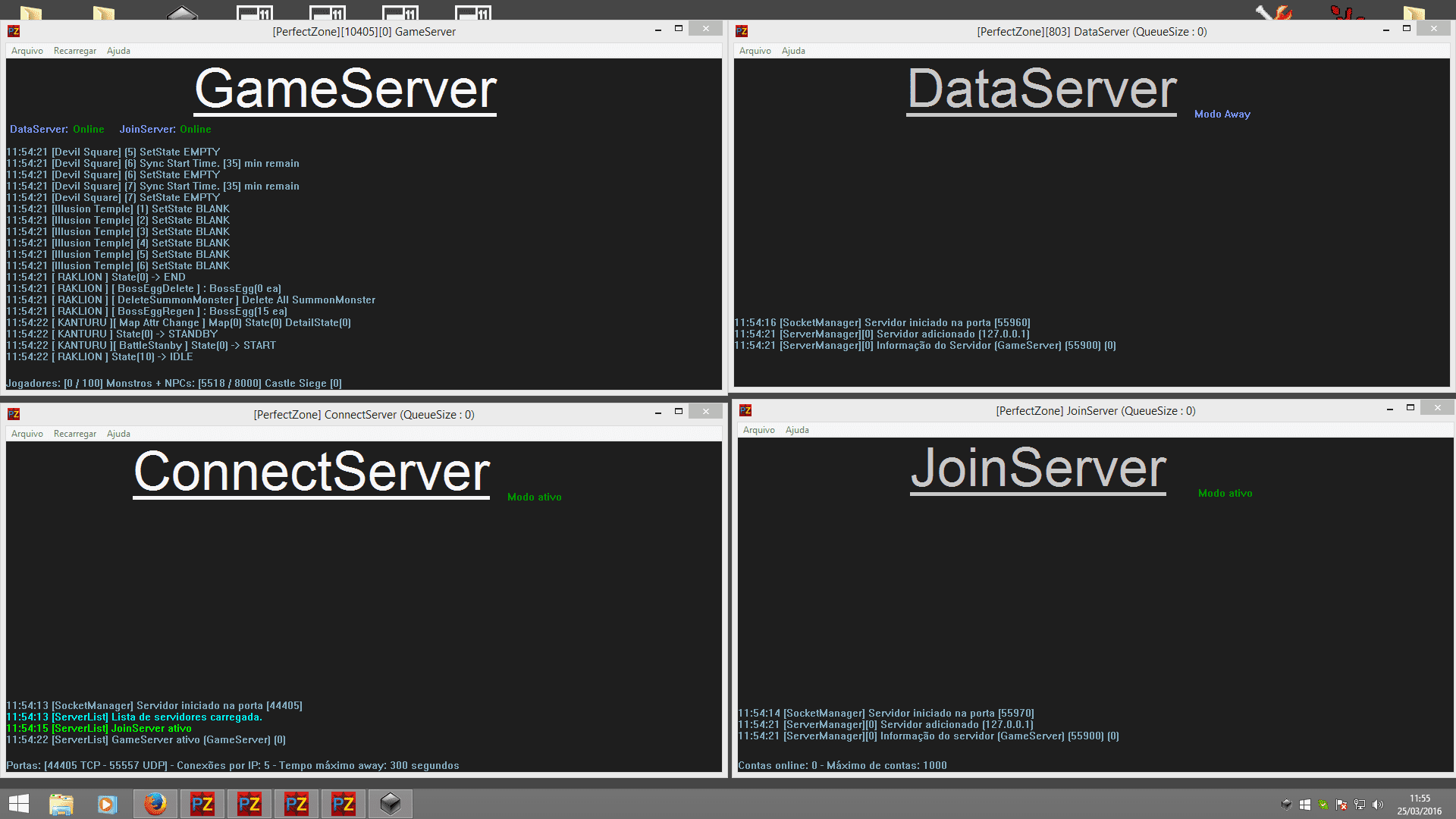Select 'KANTURU ] State[0] -> STANDBY' log line
The image size is (1456, 819).
(111, 334)
